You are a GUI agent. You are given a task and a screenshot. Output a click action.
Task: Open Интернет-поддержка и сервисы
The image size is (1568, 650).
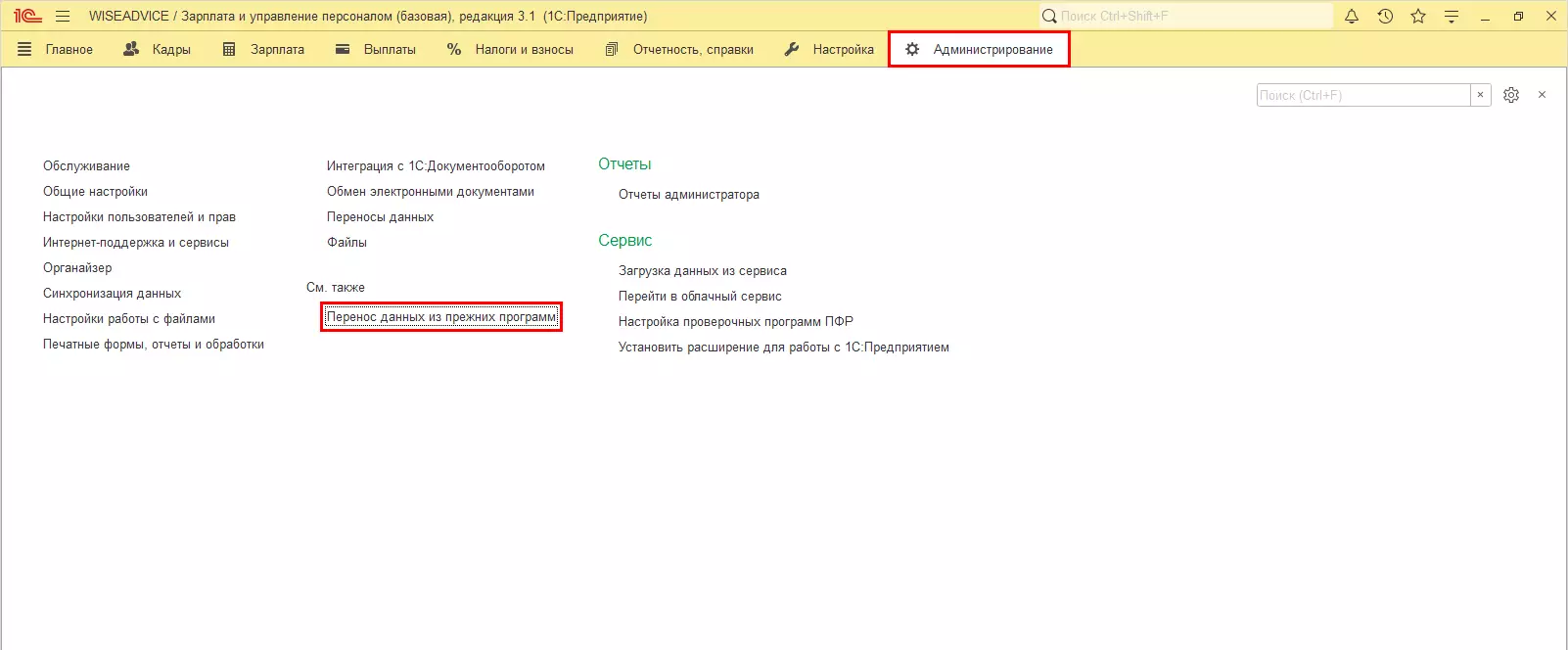pyautogui.click(x=136, y=243)
